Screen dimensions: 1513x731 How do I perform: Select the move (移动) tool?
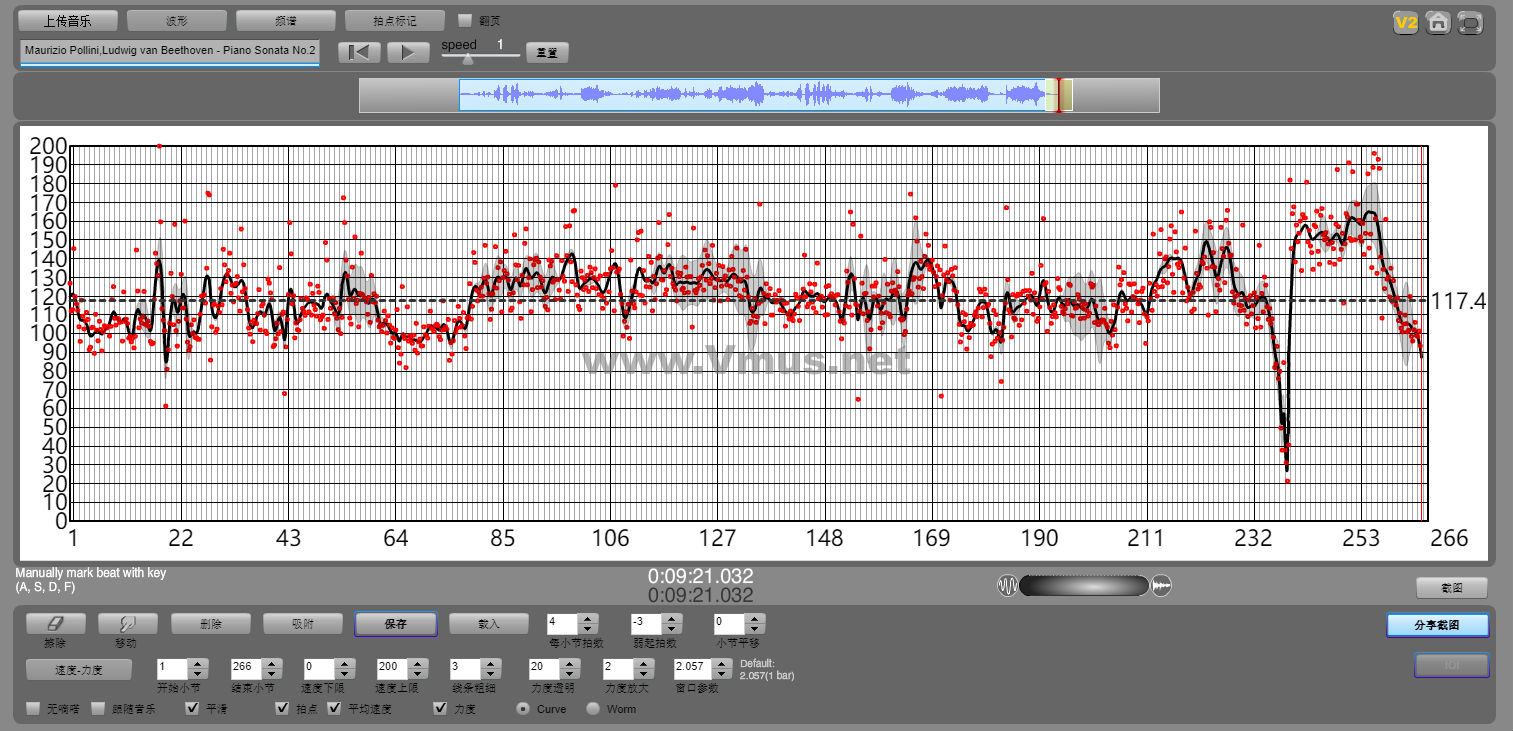127,623
